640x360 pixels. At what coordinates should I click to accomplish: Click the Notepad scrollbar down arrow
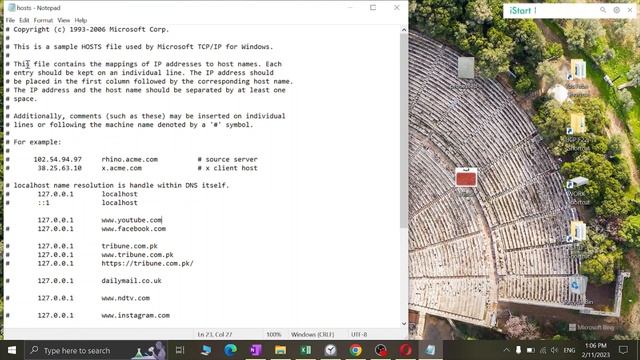click(404, 323)
